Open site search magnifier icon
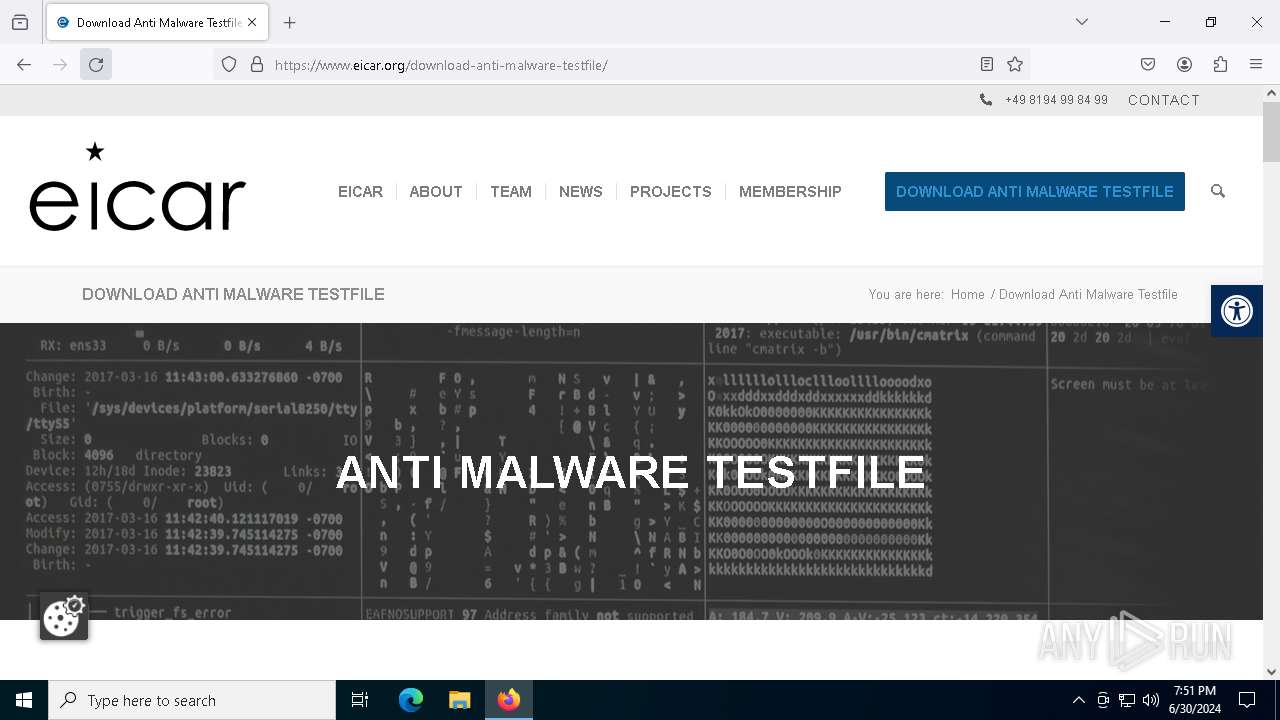 click(x=1218, y=191)
